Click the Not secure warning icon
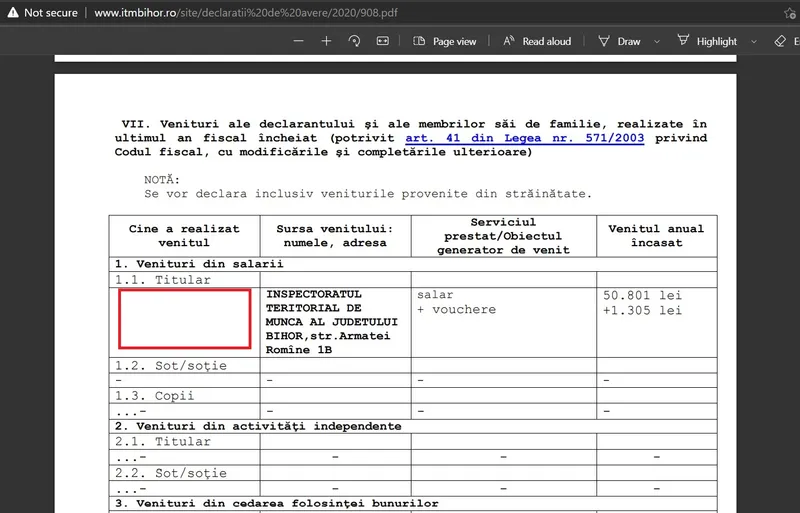 click(12, 13)
